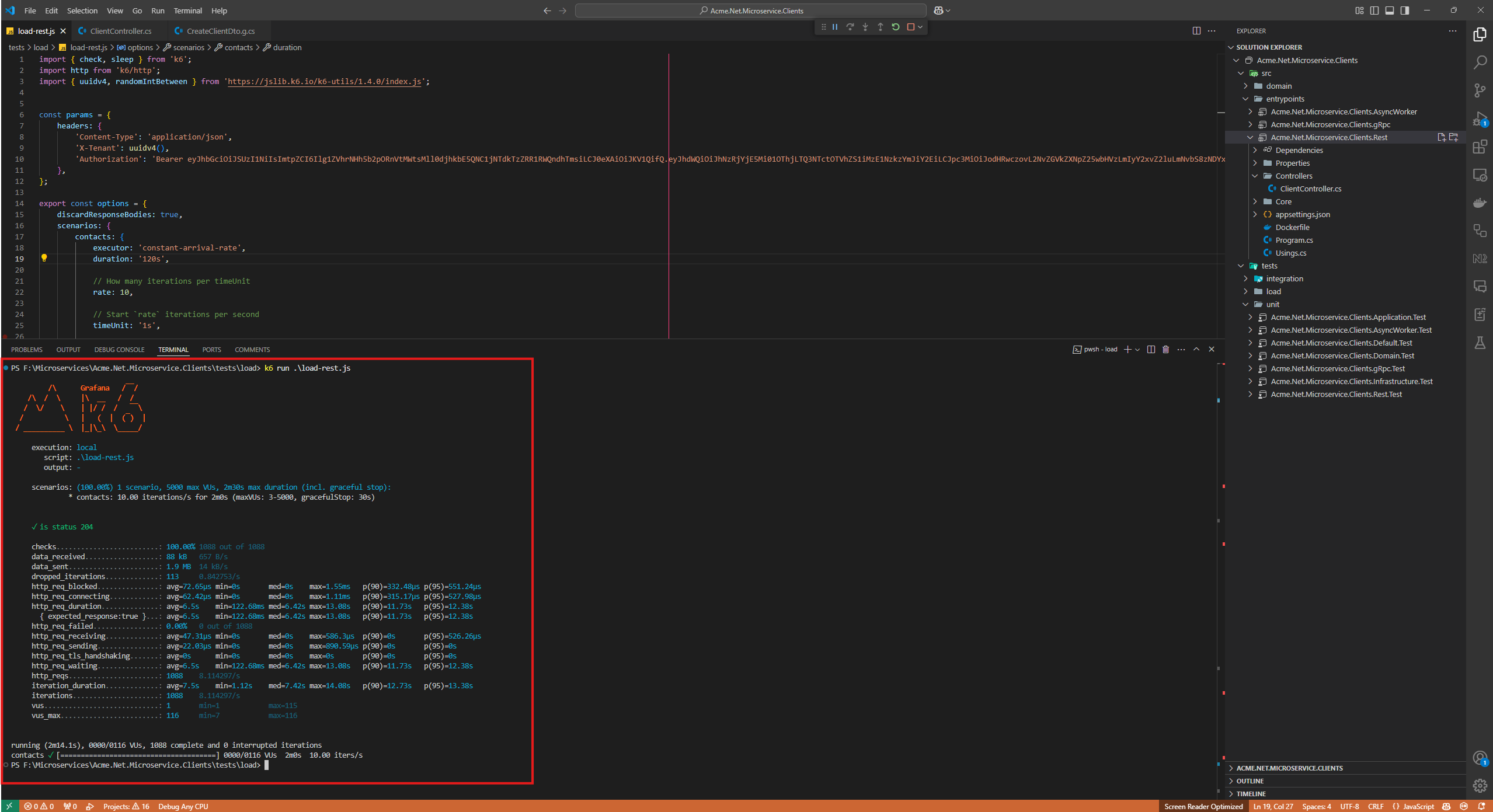This screenshot has height=812, width=1493.
Task: Split the editor to the right
Action: pyautogui.click(x=1196, y=31)
